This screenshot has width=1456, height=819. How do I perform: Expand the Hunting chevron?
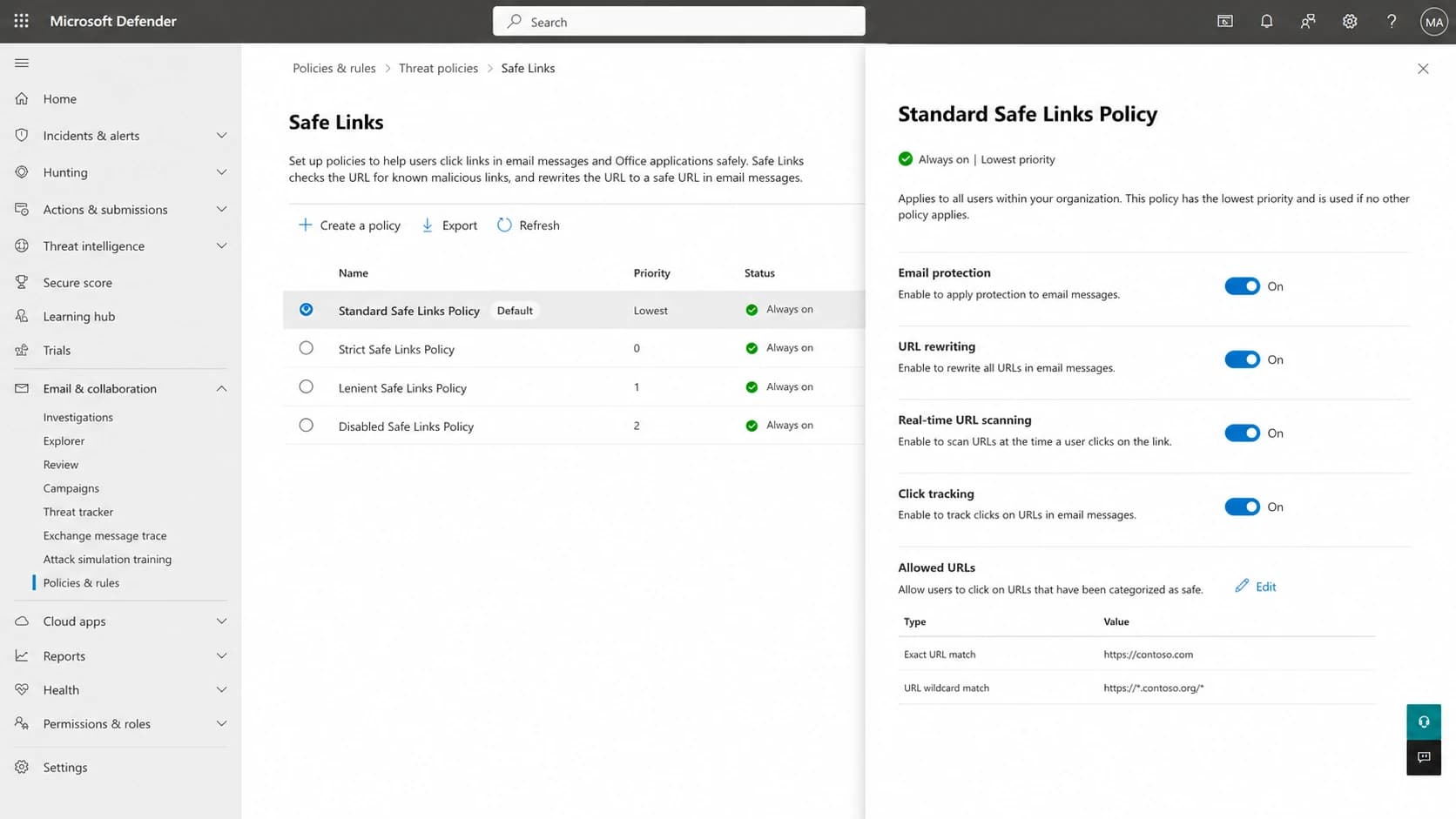[221, 172]
